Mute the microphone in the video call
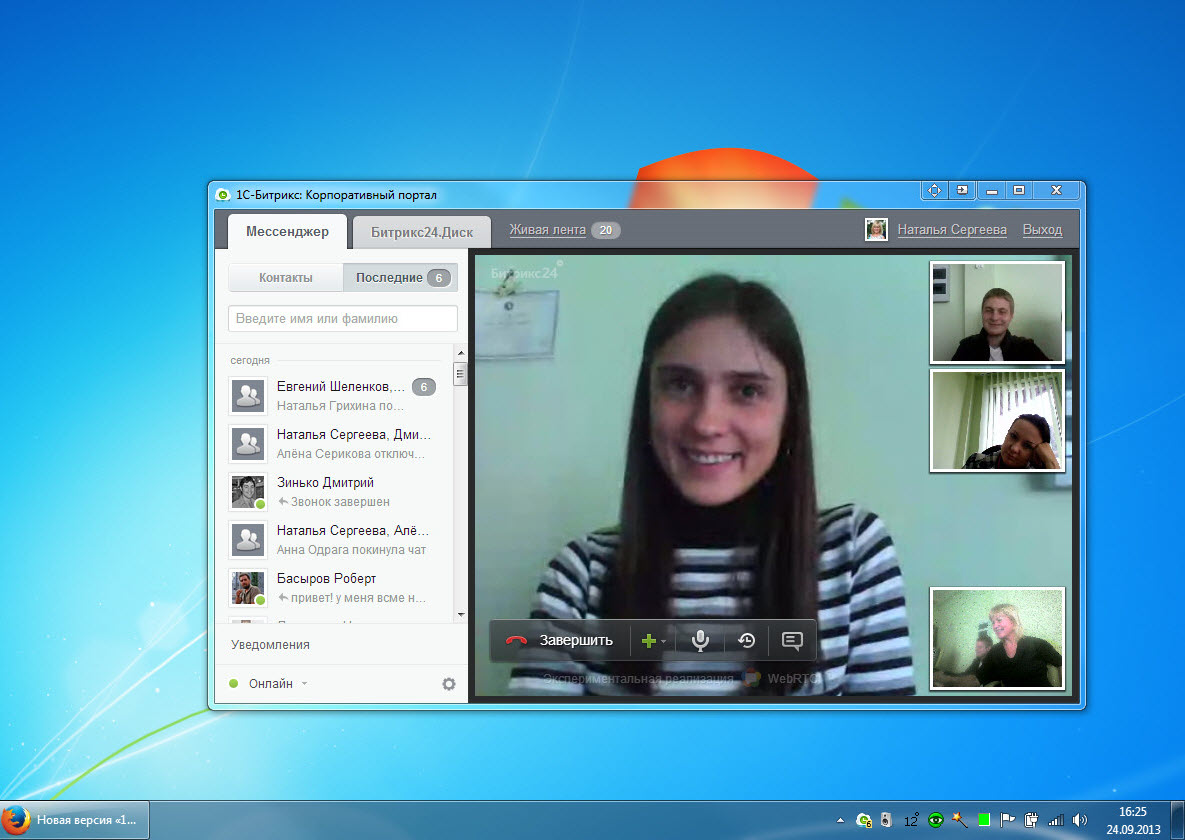Screen dimensions: 1185x840 click(700, 640)
